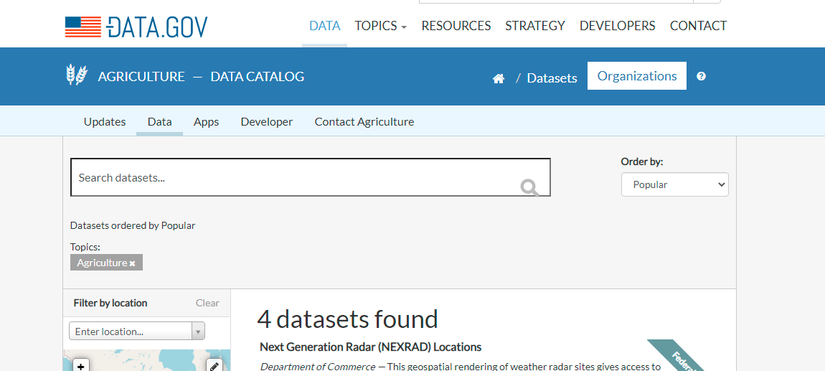The width and height of the screenshot is (825, 371).
Task: Switch to the Updates tab
Action: [105, 122]
